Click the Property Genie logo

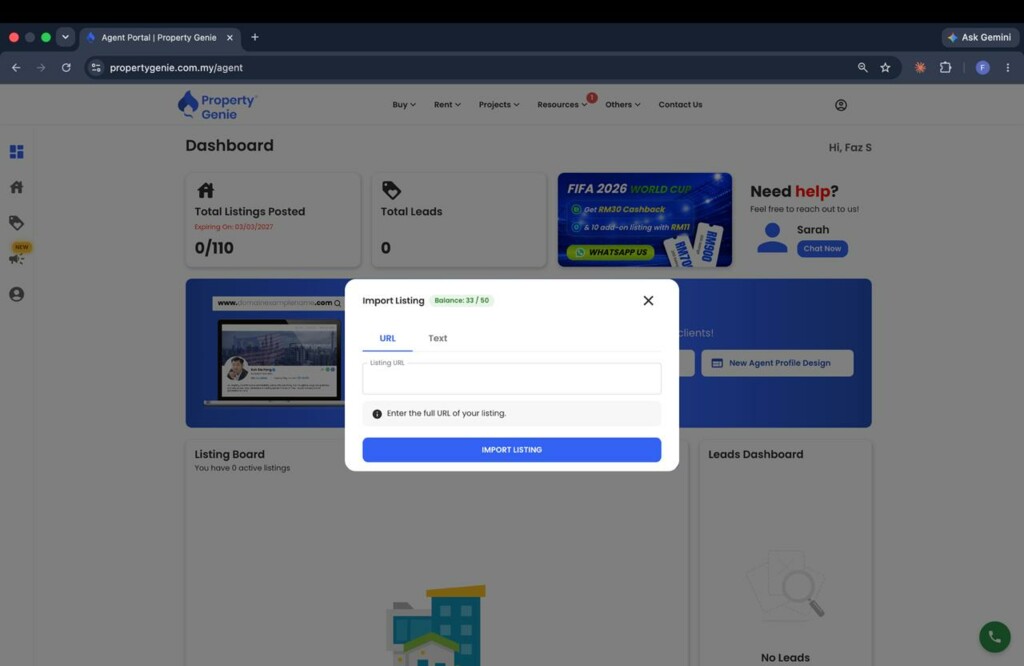click(217, 105)
